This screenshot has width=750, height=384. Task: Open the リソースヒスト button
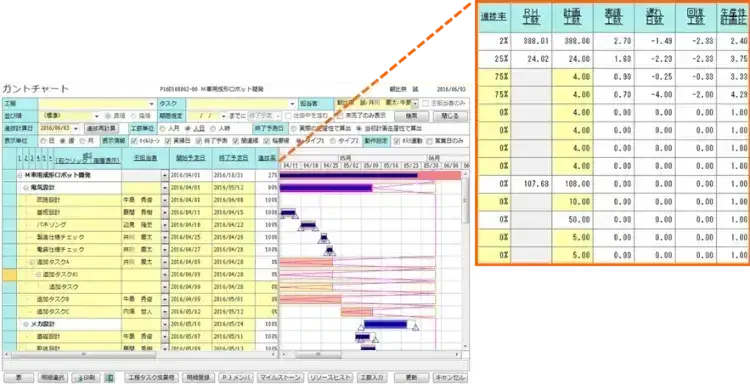(x=331, y=377)
